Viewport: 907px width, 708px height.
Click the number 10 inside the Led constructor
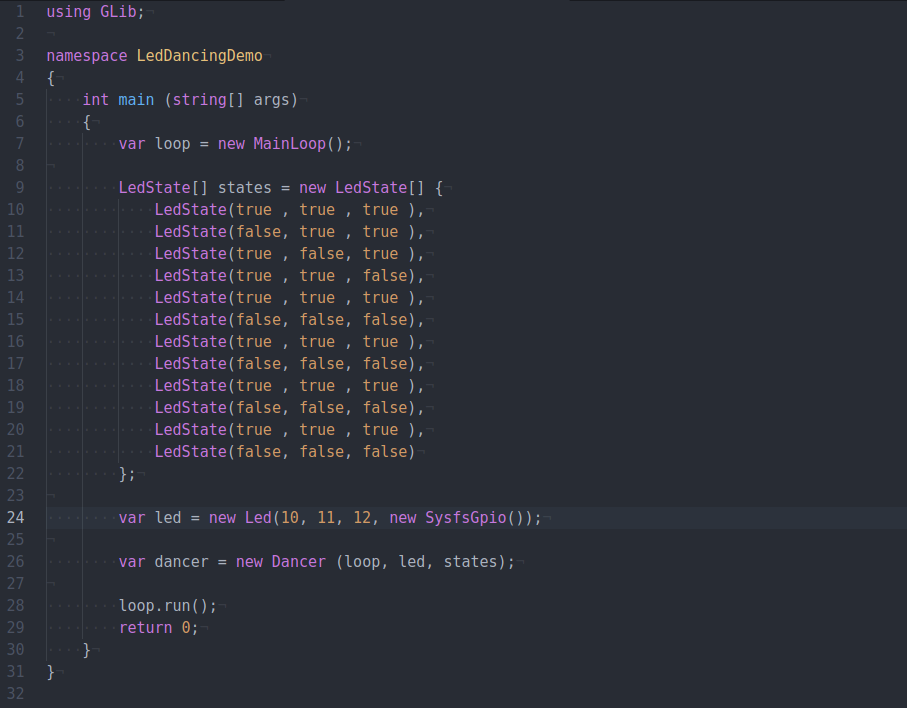(x=291, y=517)
